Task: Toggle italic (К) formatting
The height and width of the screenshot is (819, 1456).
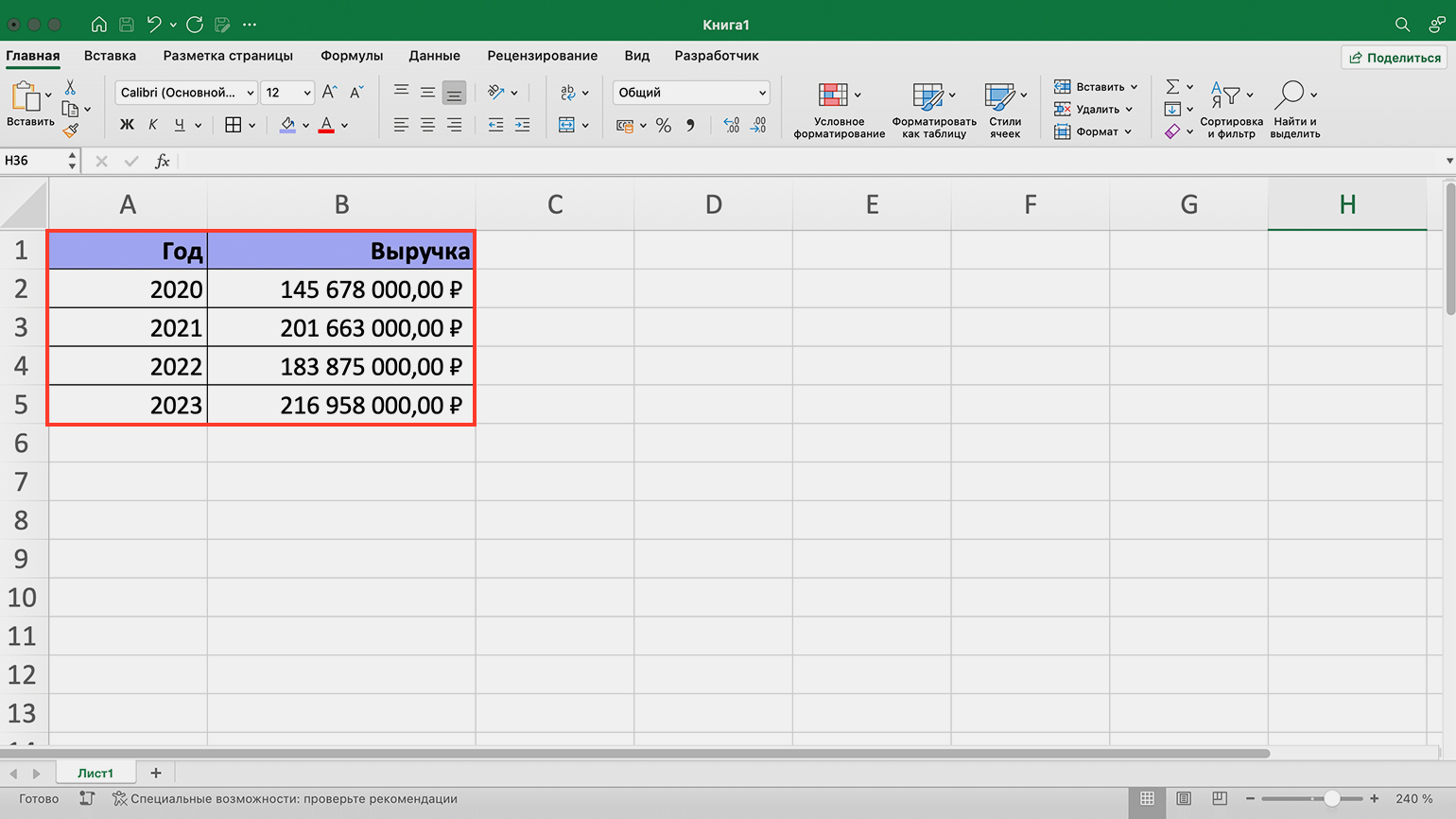Action: pyautogui.click(x=153, y=125)
